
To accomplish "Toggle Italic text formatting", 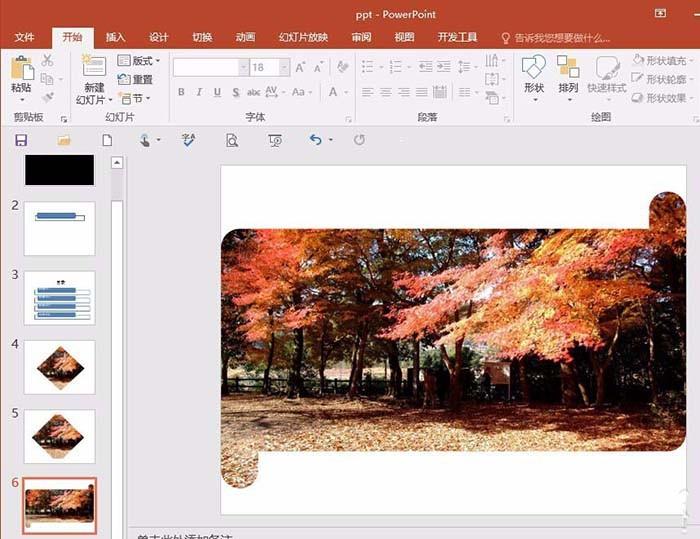I will click(200, 92).
